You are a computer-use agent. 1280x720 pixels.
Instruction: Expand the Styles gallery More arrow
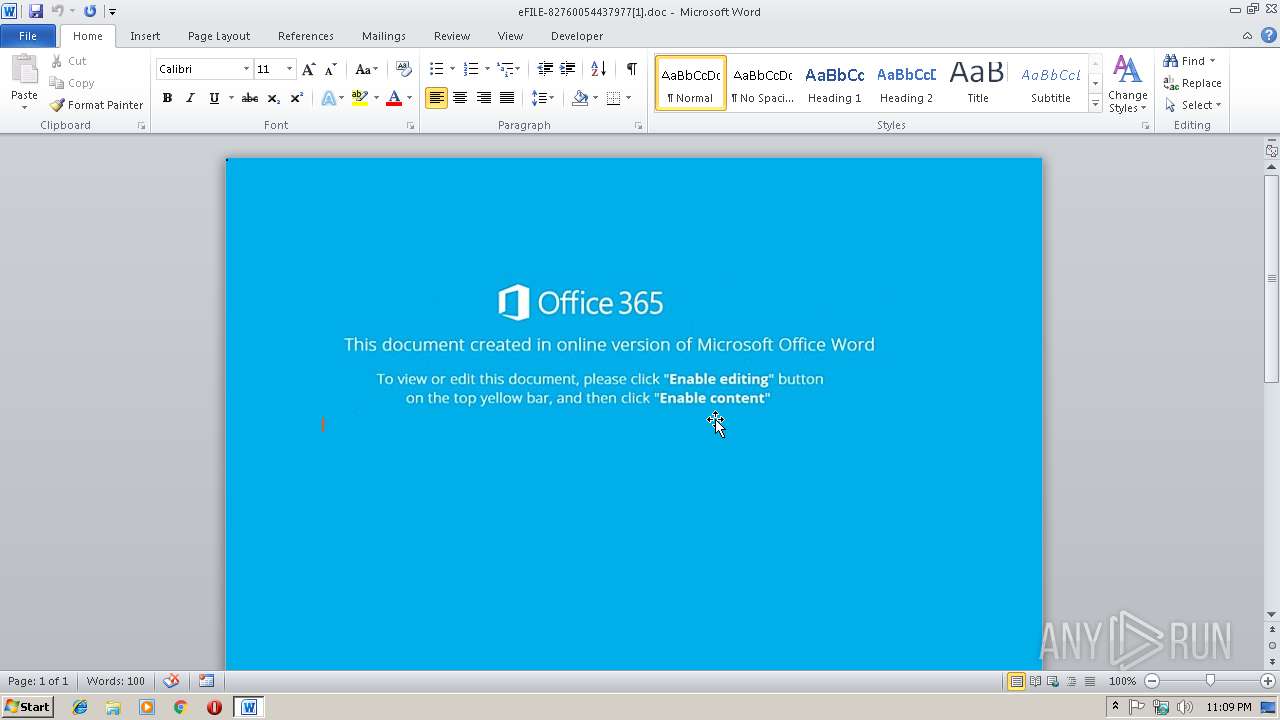coord(1095,104)
